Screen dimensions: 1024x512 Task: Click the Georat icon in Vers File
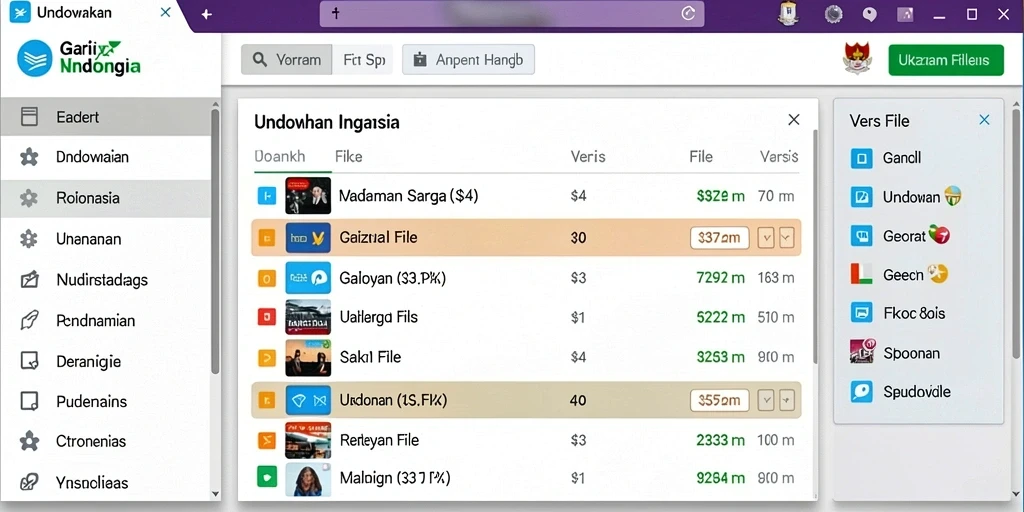click(861, 236)
